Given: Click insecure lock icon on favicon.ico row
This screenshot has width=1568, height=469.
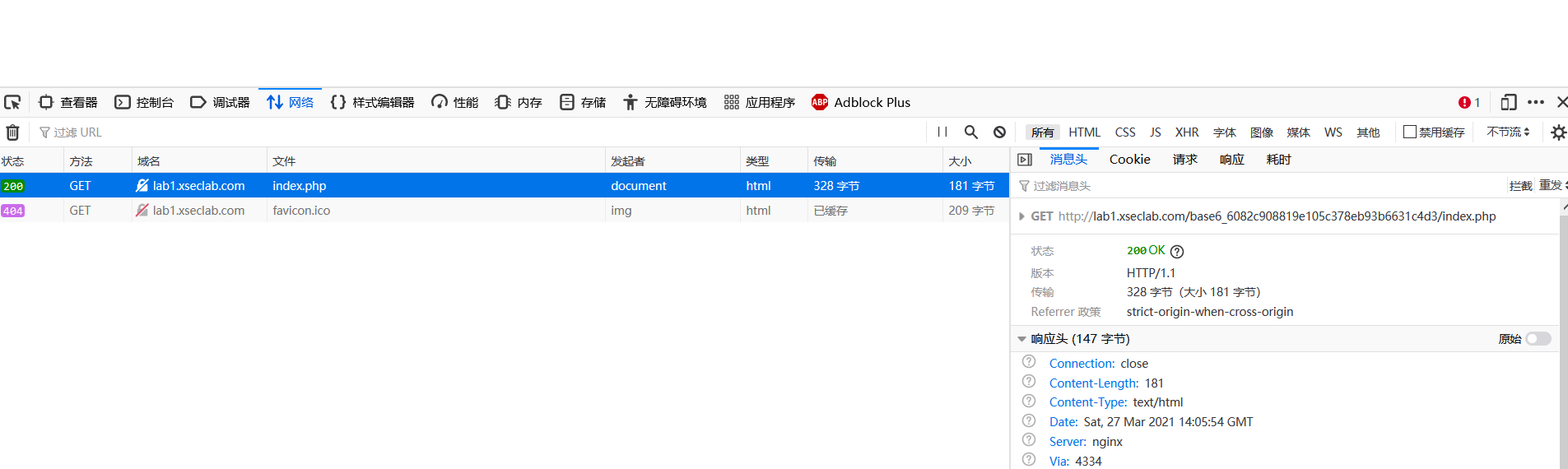Looking at the screenshot, I should (142, 211).
